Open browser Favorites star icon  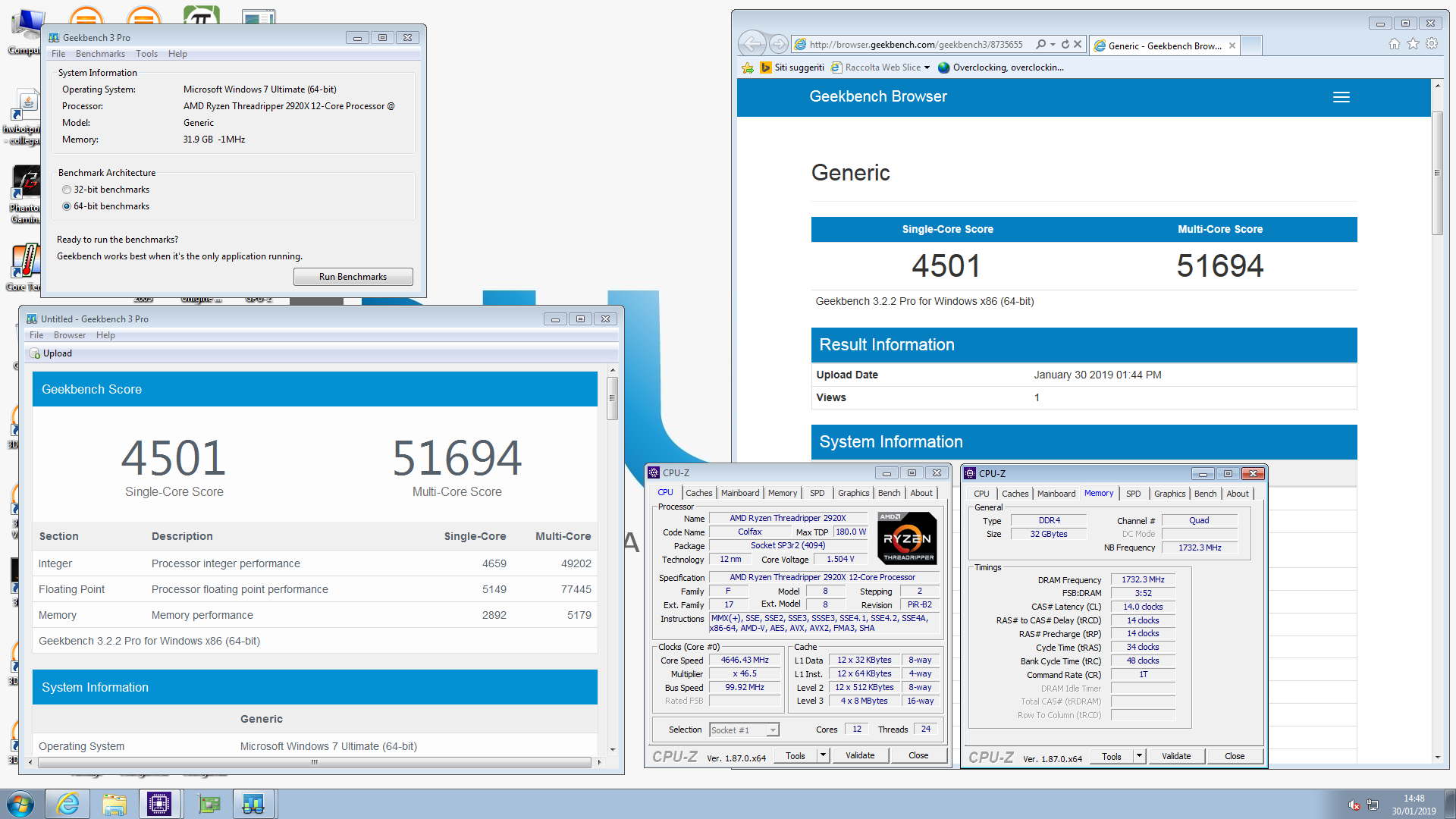click(1413, 44)
